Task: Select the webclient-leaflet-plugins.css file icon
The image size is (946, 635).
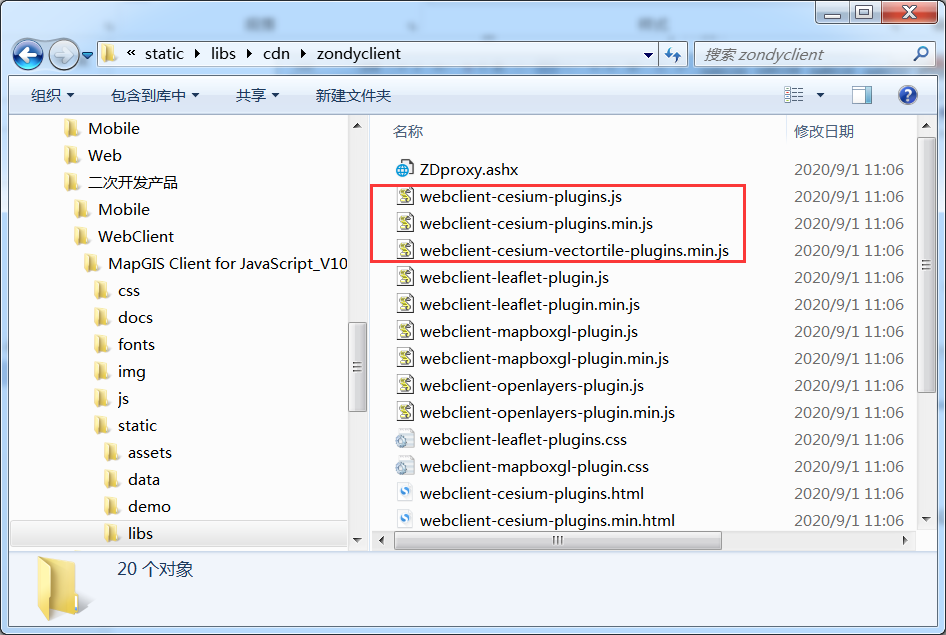Action: point(404,440)
